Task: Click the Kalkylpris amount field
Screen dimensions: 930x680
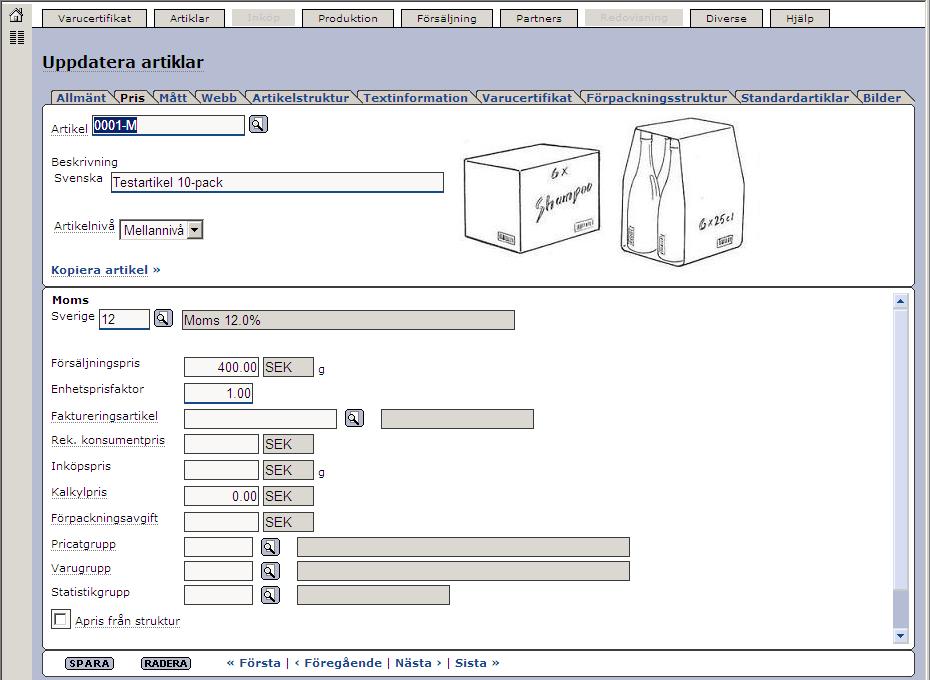Action: [x=221, y=496]
